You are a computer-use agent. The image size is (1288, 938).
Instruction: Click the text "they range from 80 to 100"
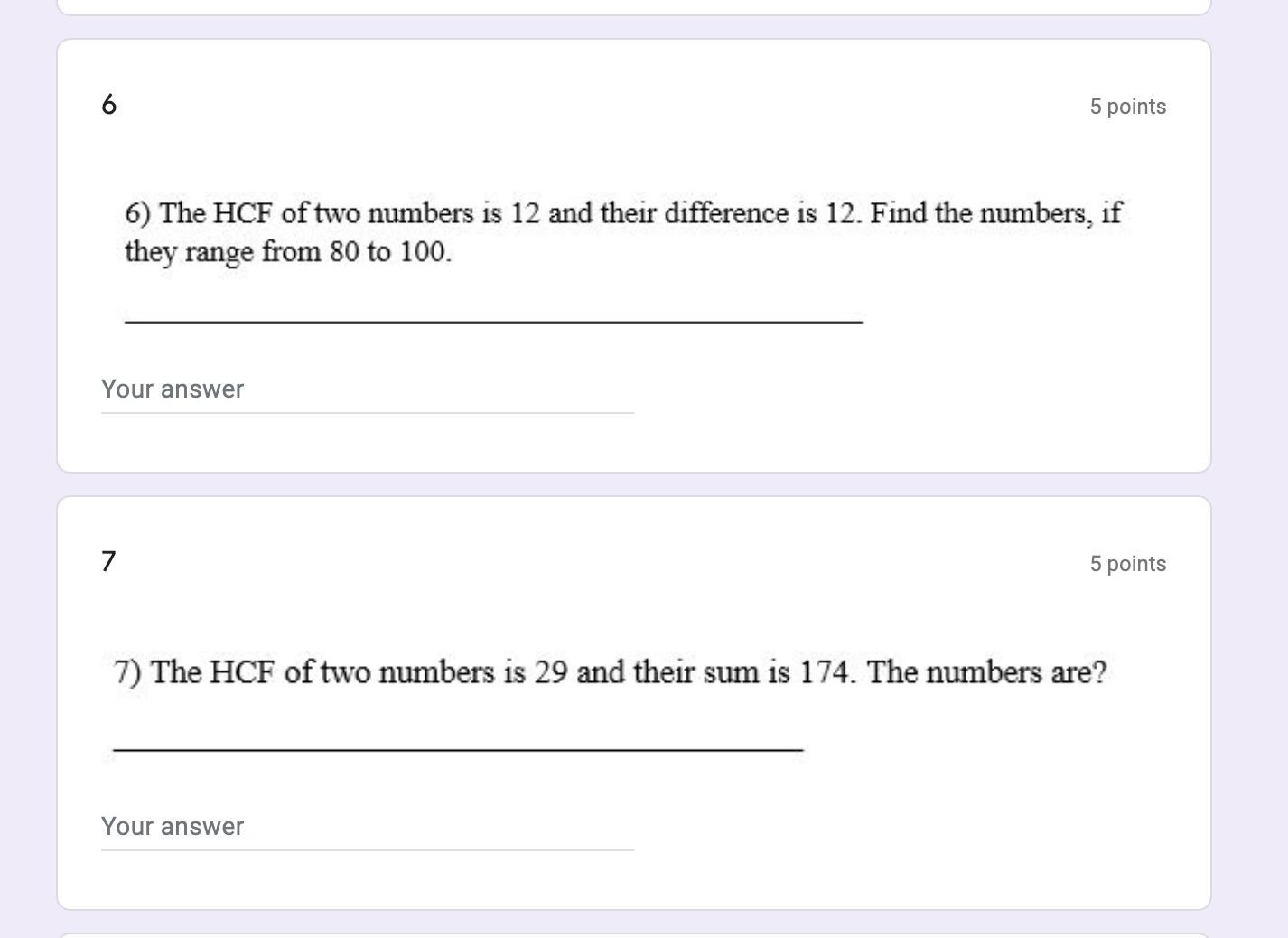pyautogui.click(x=287, y=252)
